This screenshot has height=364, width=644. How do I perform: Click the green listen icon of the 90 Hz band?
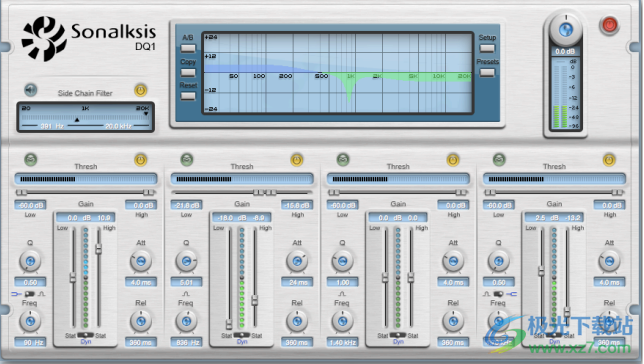click(x=31, y=159)
